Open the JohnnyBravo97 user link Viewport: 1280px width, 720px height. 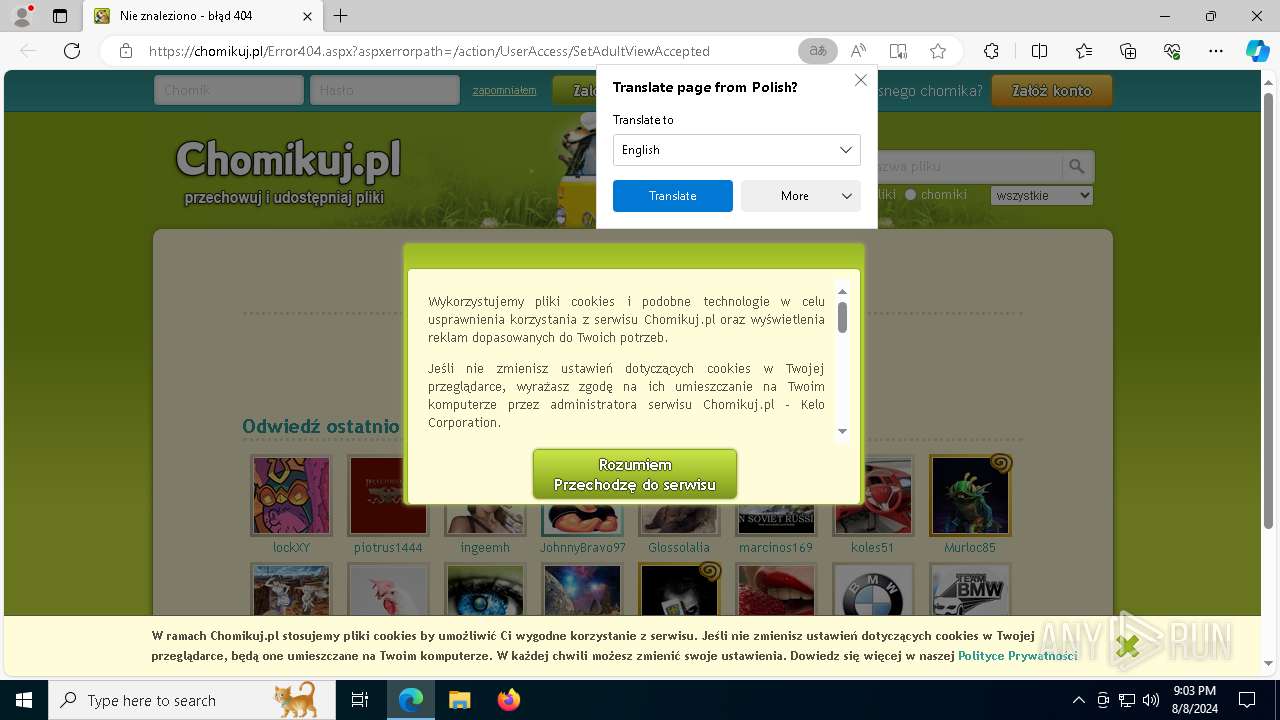[583, 548]
